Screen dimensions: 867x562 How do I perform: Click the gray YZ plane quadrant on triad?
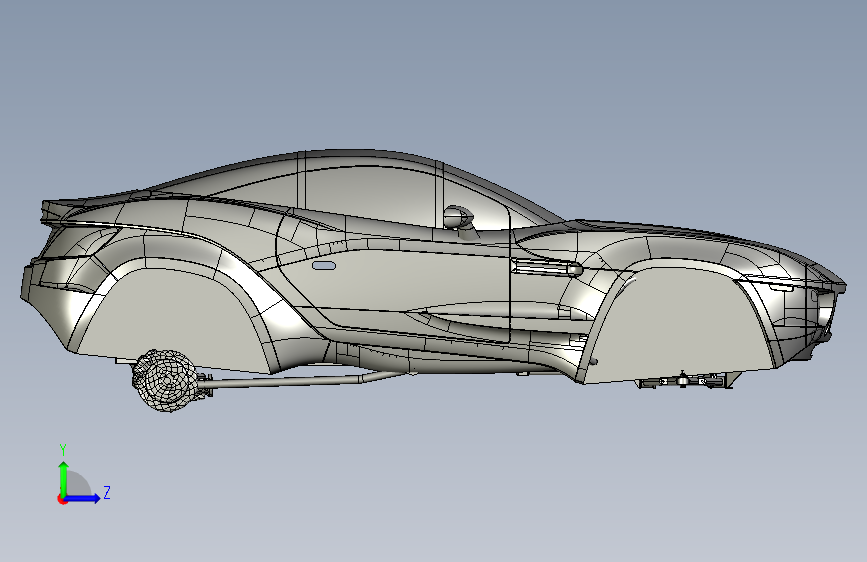pos(79,483)
